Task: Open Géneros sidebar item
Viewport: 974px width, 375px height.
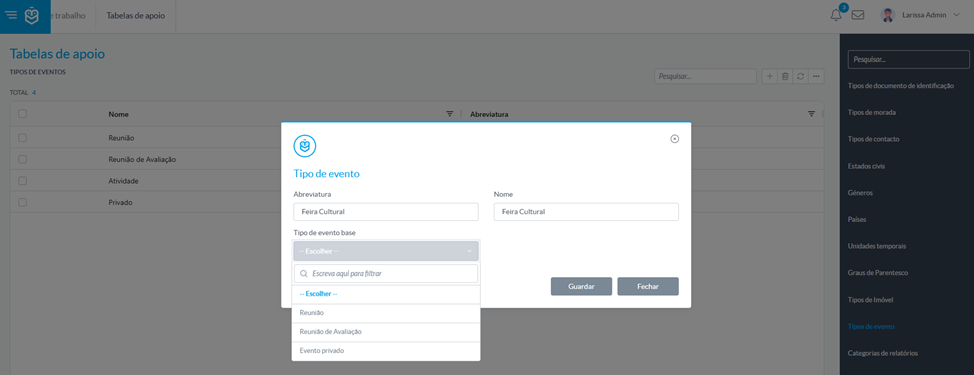Action: [860, 193]
